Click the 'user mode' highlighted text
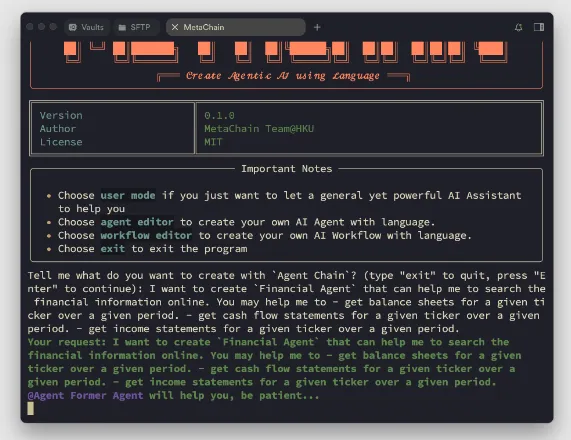This screenshot has height=440, width=571. [x=128, y=195]
